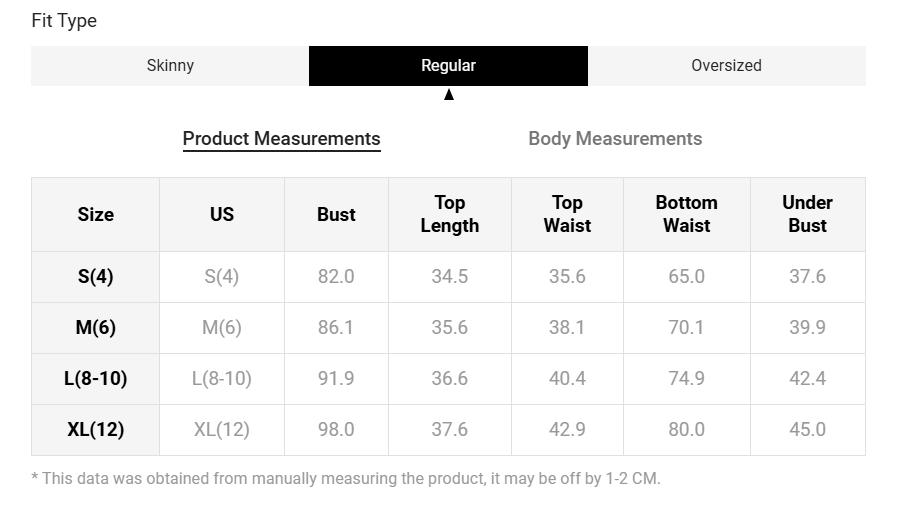Click the Under Bust column header

(x=807, y=215)
